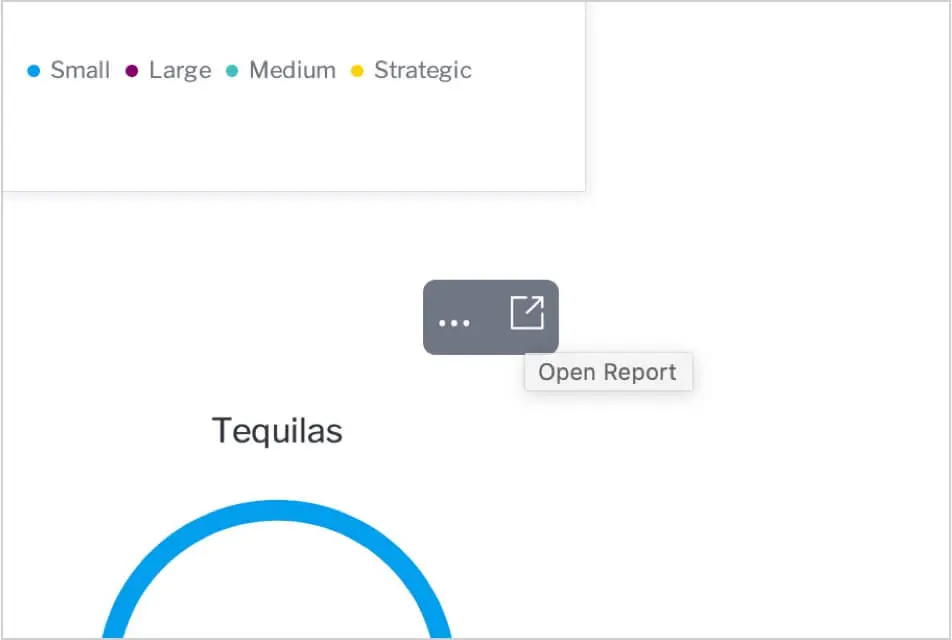Select the Tequilas chart title

coord(277,431)
